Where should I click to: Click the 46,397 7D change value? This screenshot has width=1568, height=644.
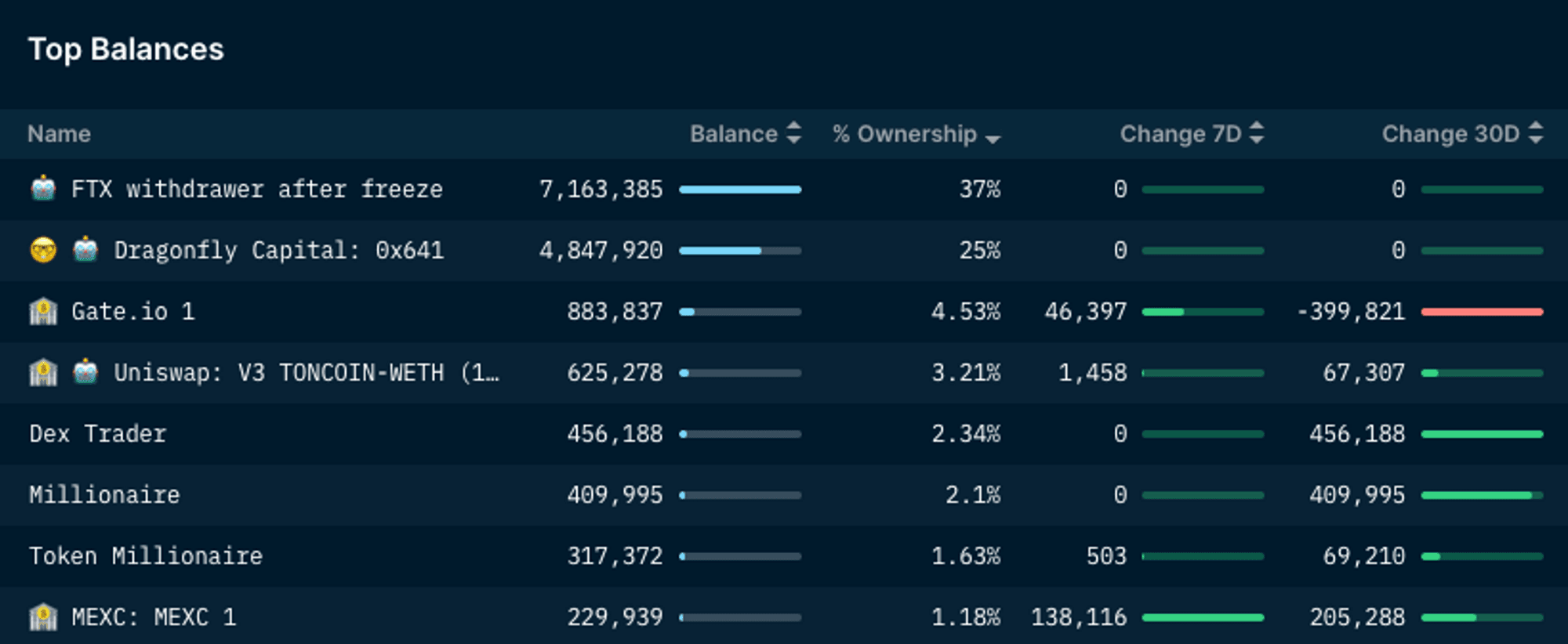click(x=1086, y=311)
